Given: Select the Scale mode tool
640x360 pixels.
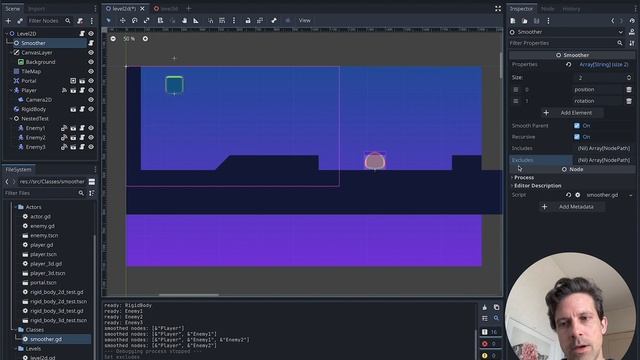Looking at the screenshot, I should (x=147, y=20).
